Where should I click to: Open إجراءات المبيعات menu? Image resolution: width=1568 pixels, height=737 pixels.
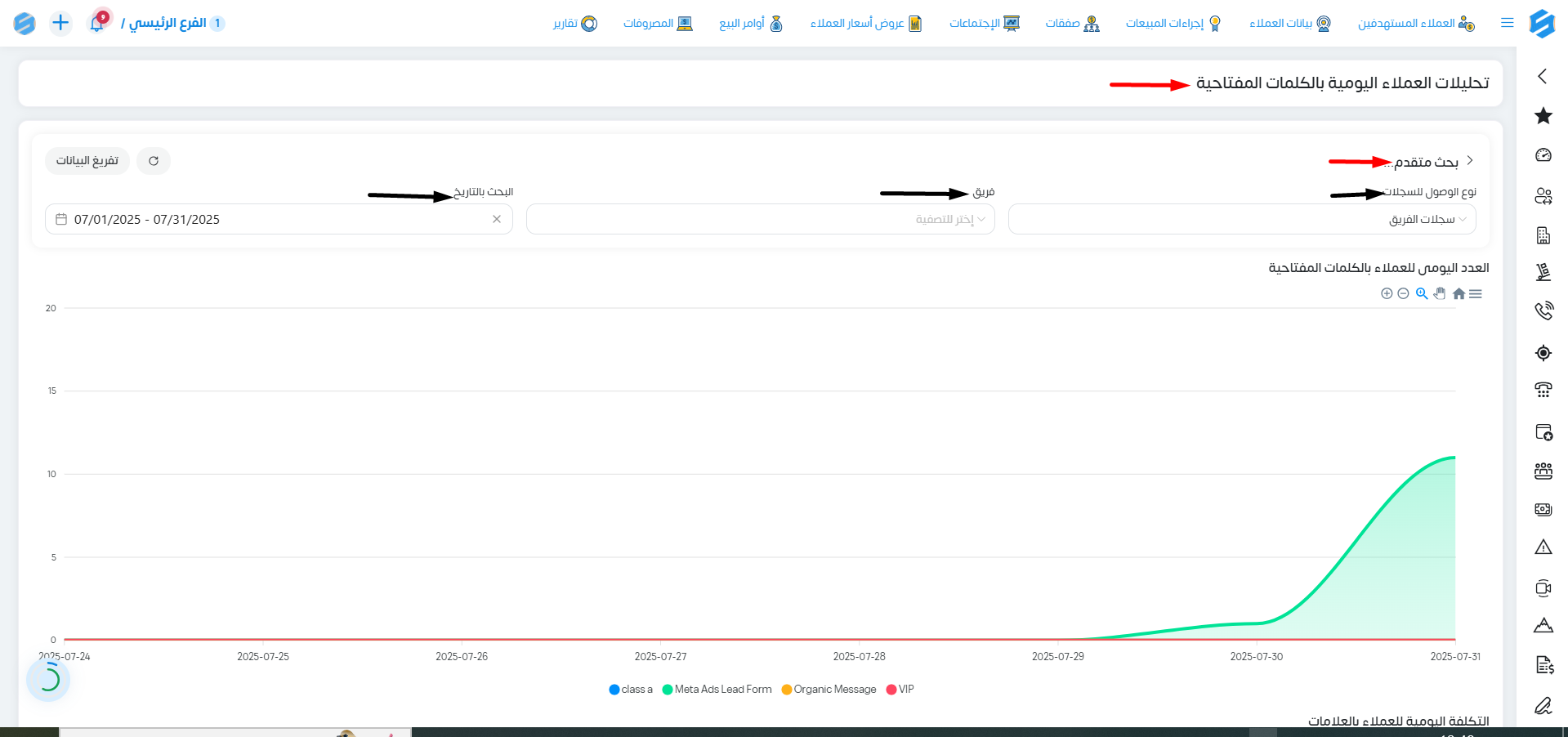1173,23
